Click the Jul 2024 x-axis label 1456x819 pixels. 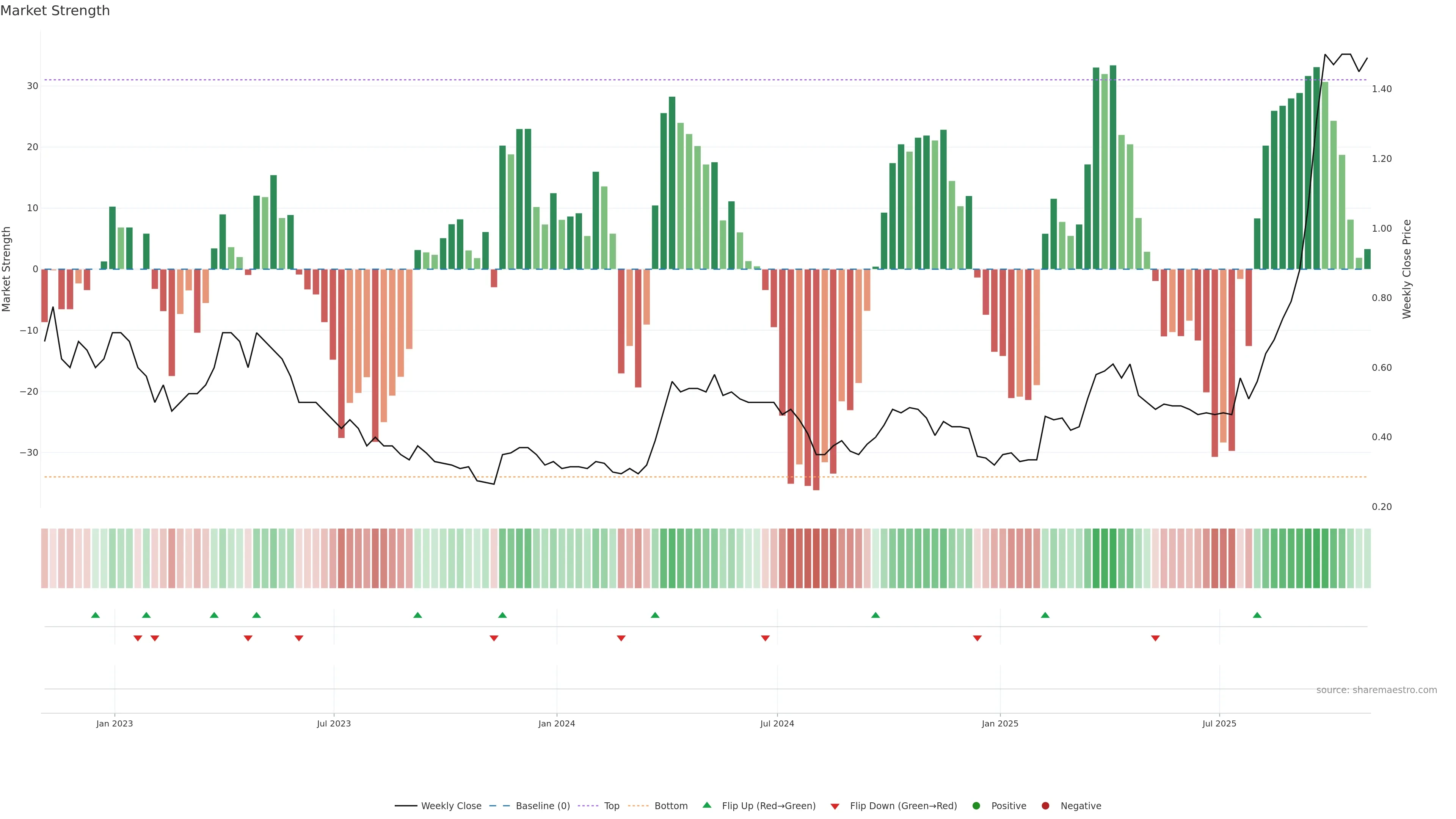point(777,723)
